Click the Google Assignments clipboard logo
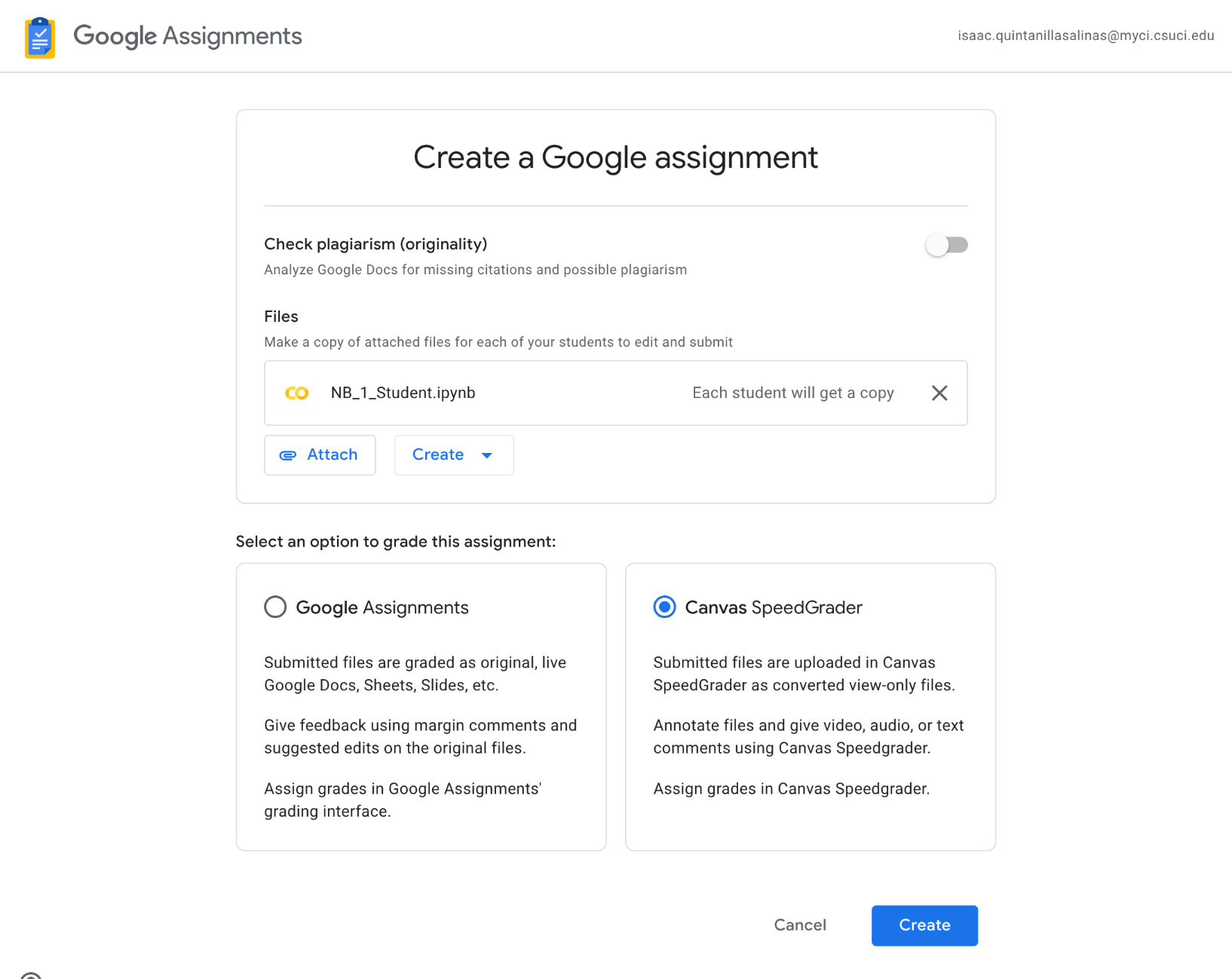1232x979 pixels. [40, 37]
